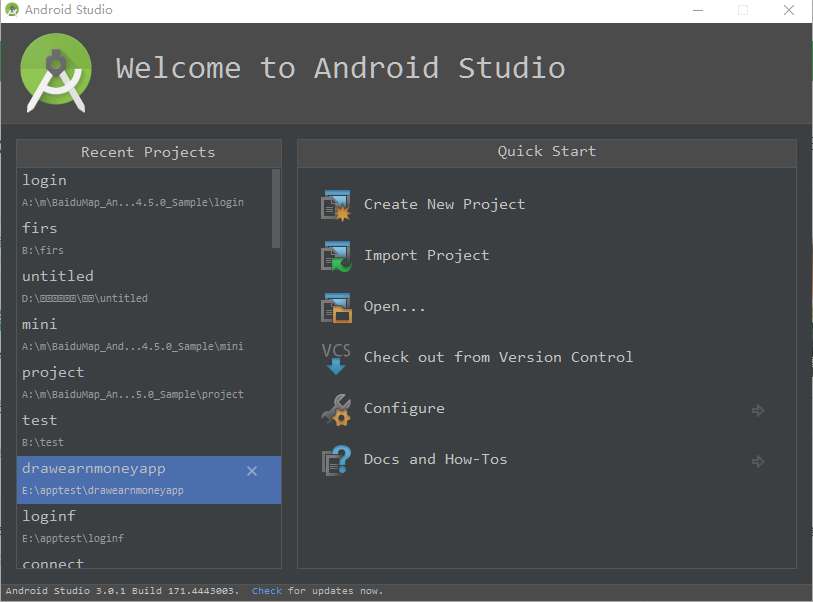Viewport: 813px width, 602px height.
Task: Open the recent project firs
Action: (144, 240)
